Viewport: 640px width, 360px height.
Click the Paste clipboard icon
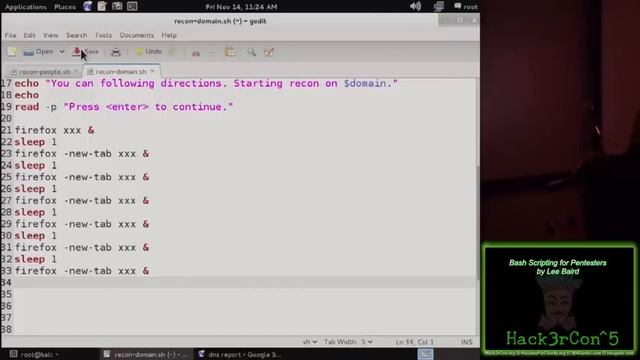click(x=230, y=52)
